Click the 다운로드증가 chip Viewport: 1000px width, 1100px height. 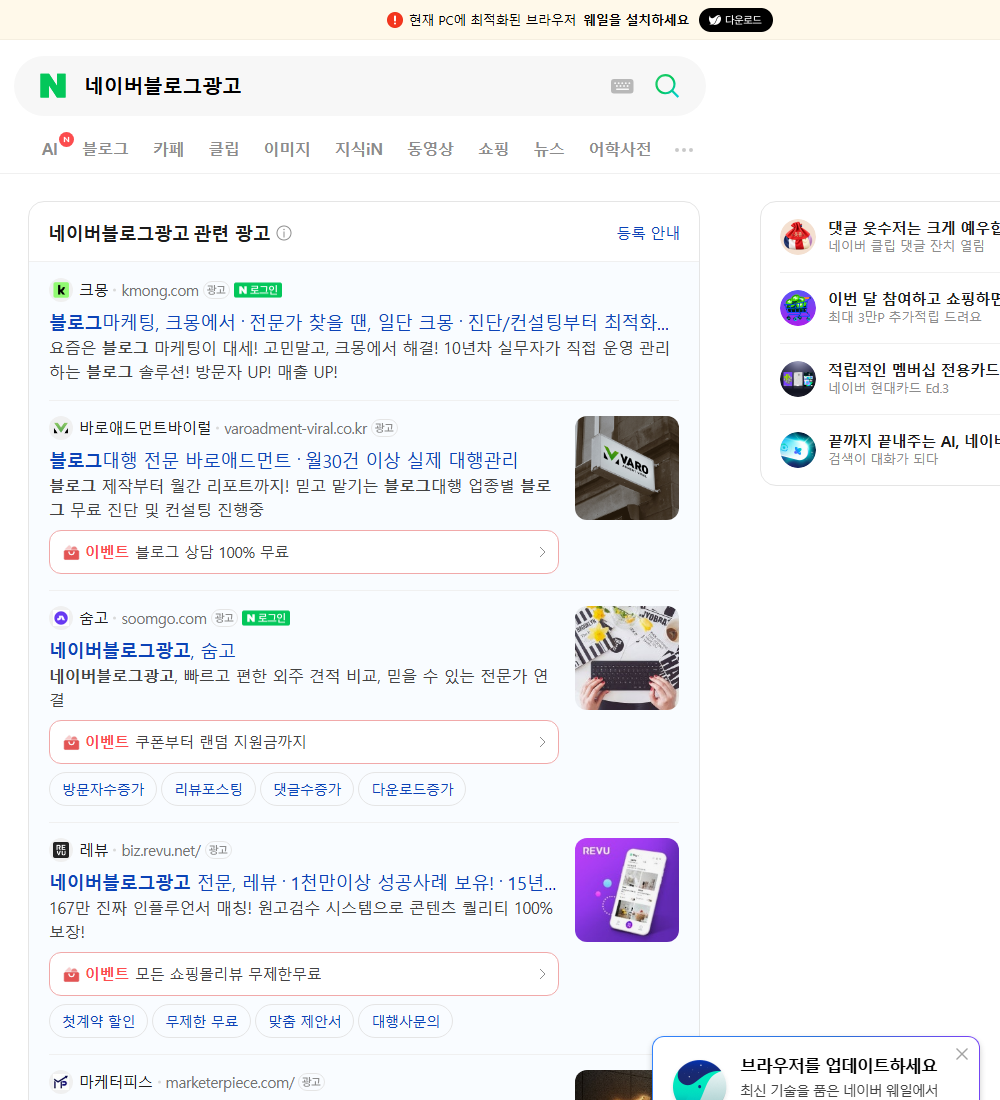(412, 789)
